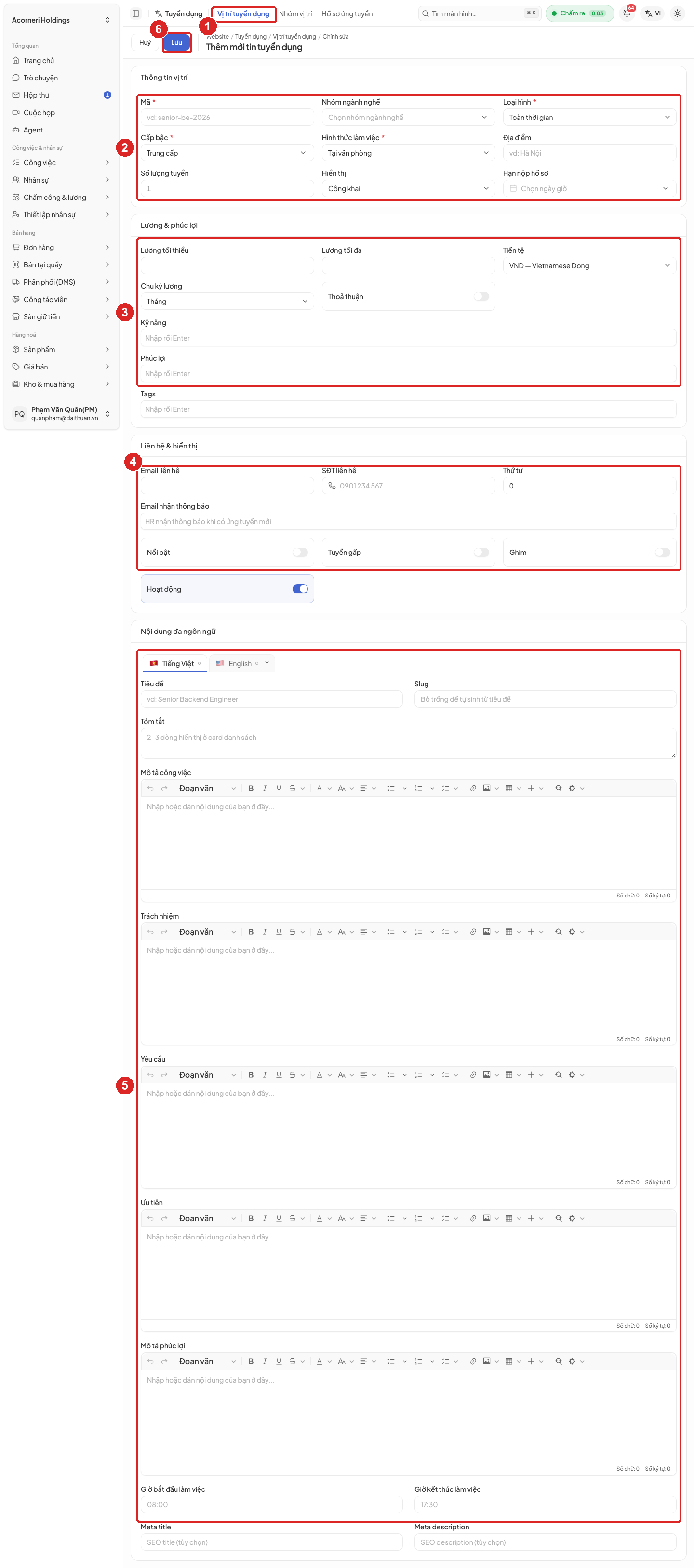The width and height of the screenshot is (694, 1568).
Task: Open the Hồ sơ ứng tuyển tab
Action: [x=347, y=14]
